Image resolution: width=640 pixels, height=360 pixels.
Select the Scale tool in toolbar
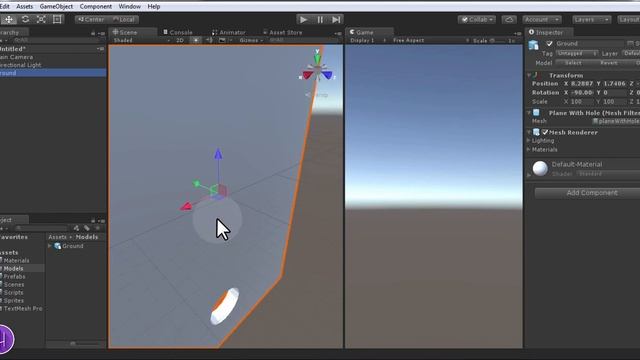coord(41,19)
